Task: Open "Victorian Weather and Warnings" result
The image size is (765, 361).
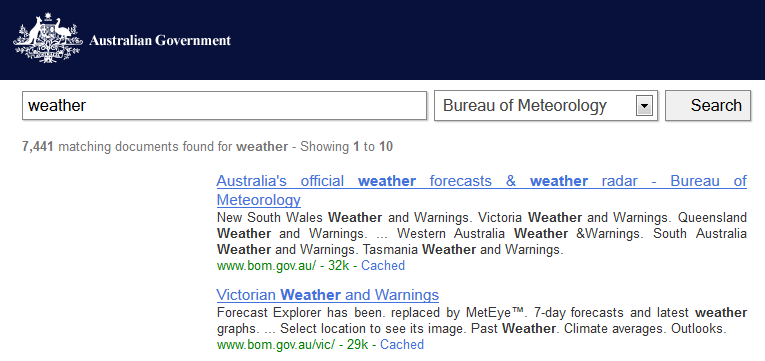Action: point(328,295)
